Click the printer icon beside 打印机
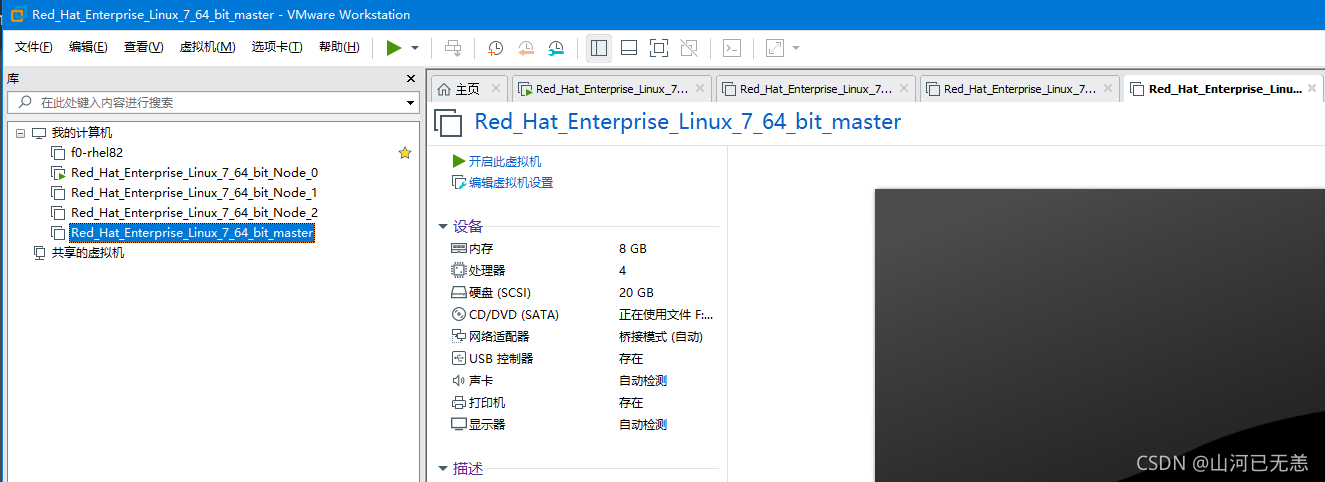 (459, 403)
